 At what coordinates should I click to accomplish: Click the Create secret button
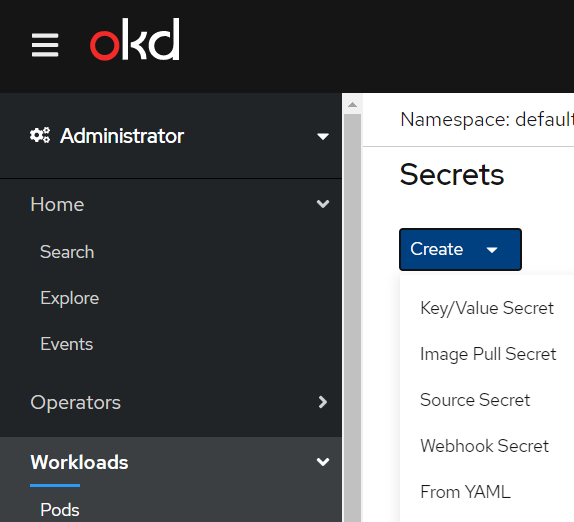(x=460, y=249)
